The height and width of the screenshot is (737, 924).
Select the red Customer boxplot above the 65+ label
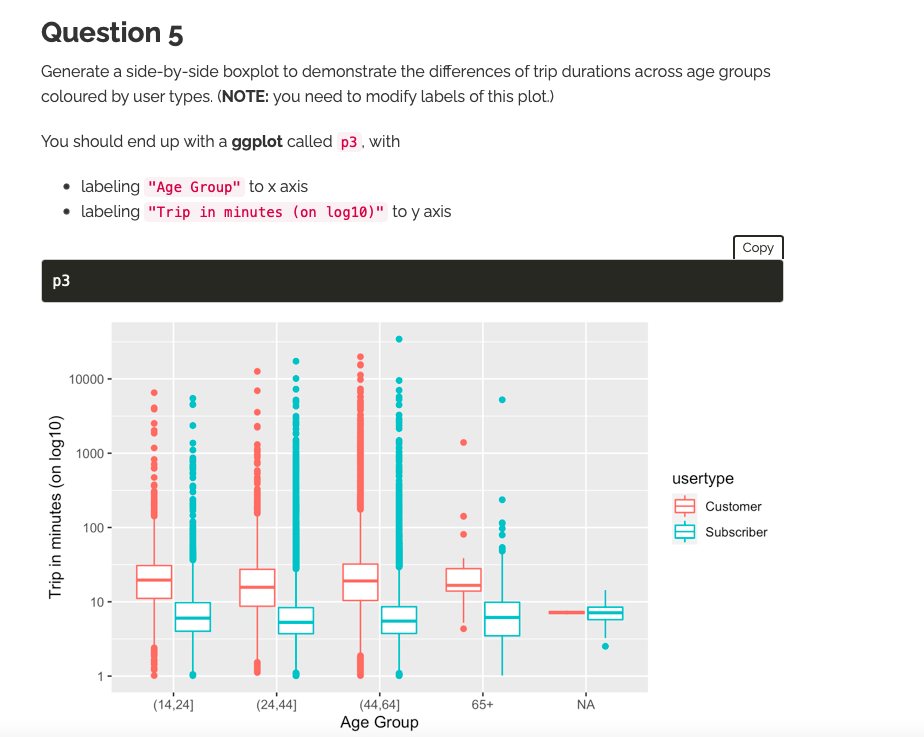pyautogui.click(x=463, y=580)
